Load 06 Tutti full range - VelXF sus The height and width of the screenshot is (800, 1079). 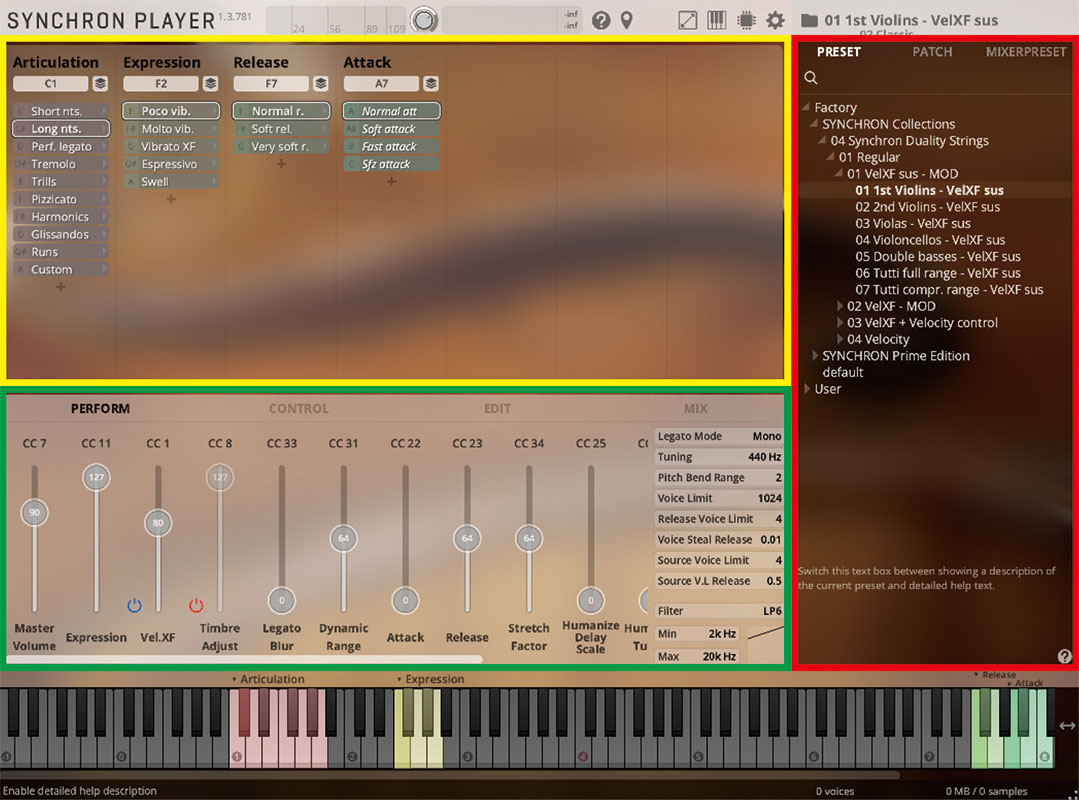pyautogui.click(x=937, y=273)
